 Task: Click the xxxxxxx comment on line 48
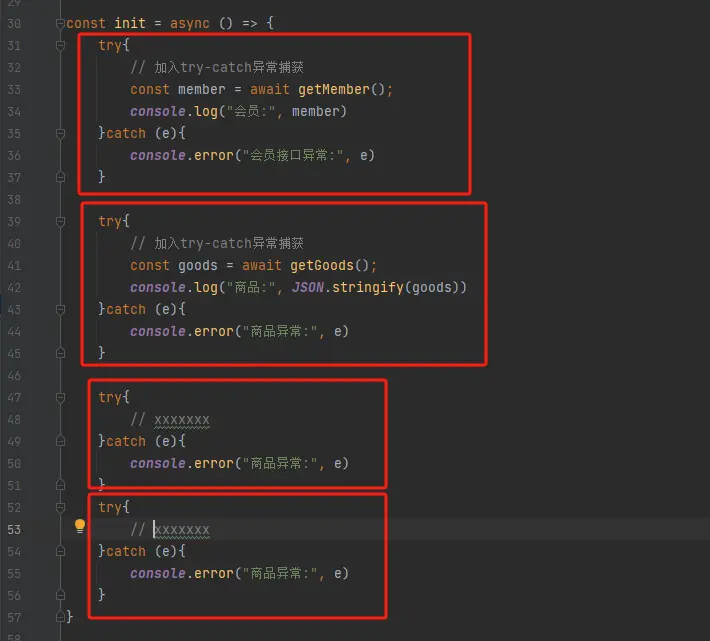(x=170, y=420)
